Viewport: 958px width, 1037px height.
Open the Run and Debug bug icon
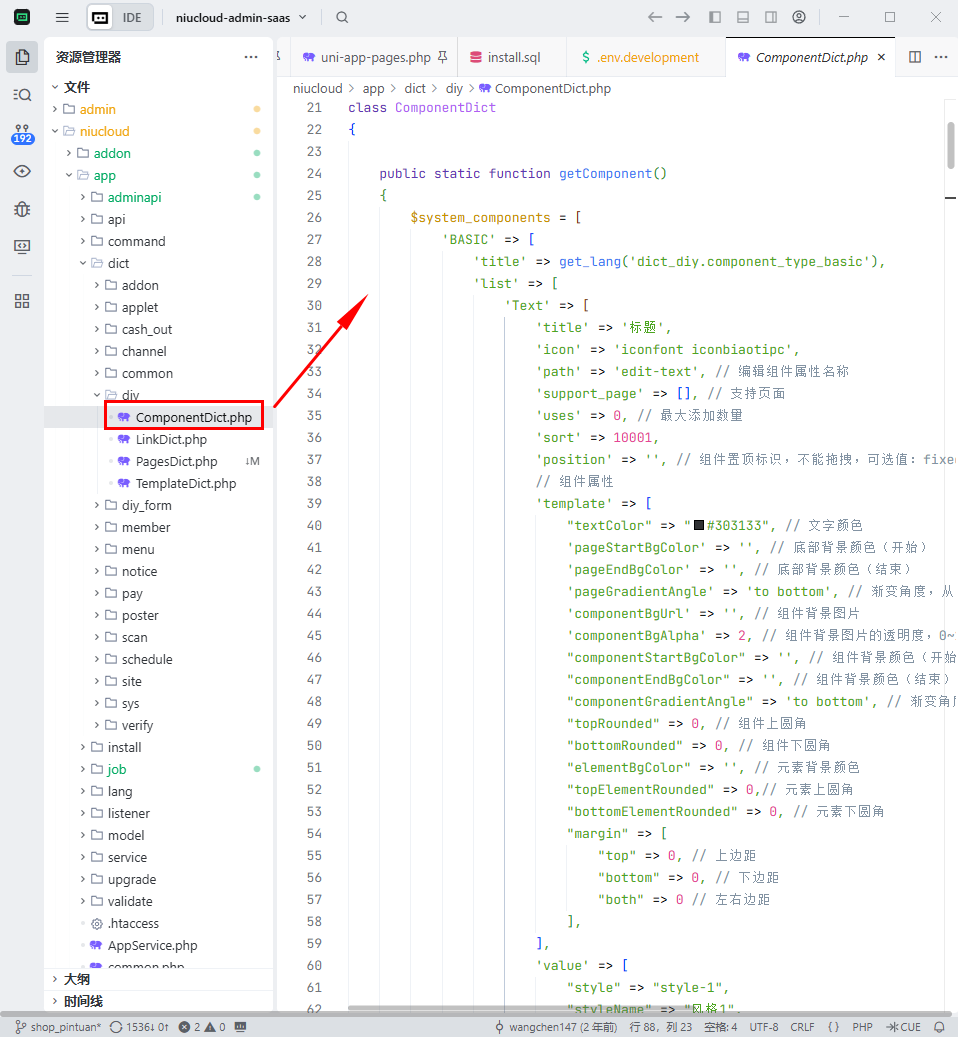[22, 209]
